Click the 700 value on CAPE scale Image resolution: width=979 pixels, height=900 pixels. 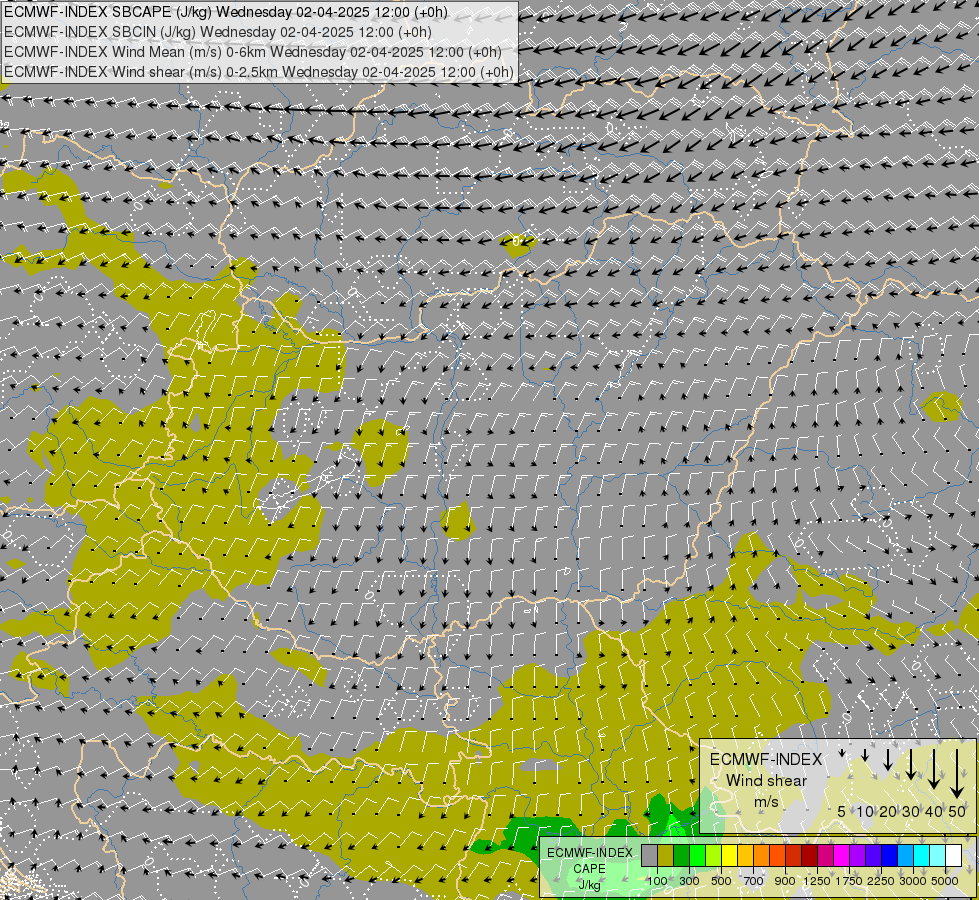tap(754, 881)
